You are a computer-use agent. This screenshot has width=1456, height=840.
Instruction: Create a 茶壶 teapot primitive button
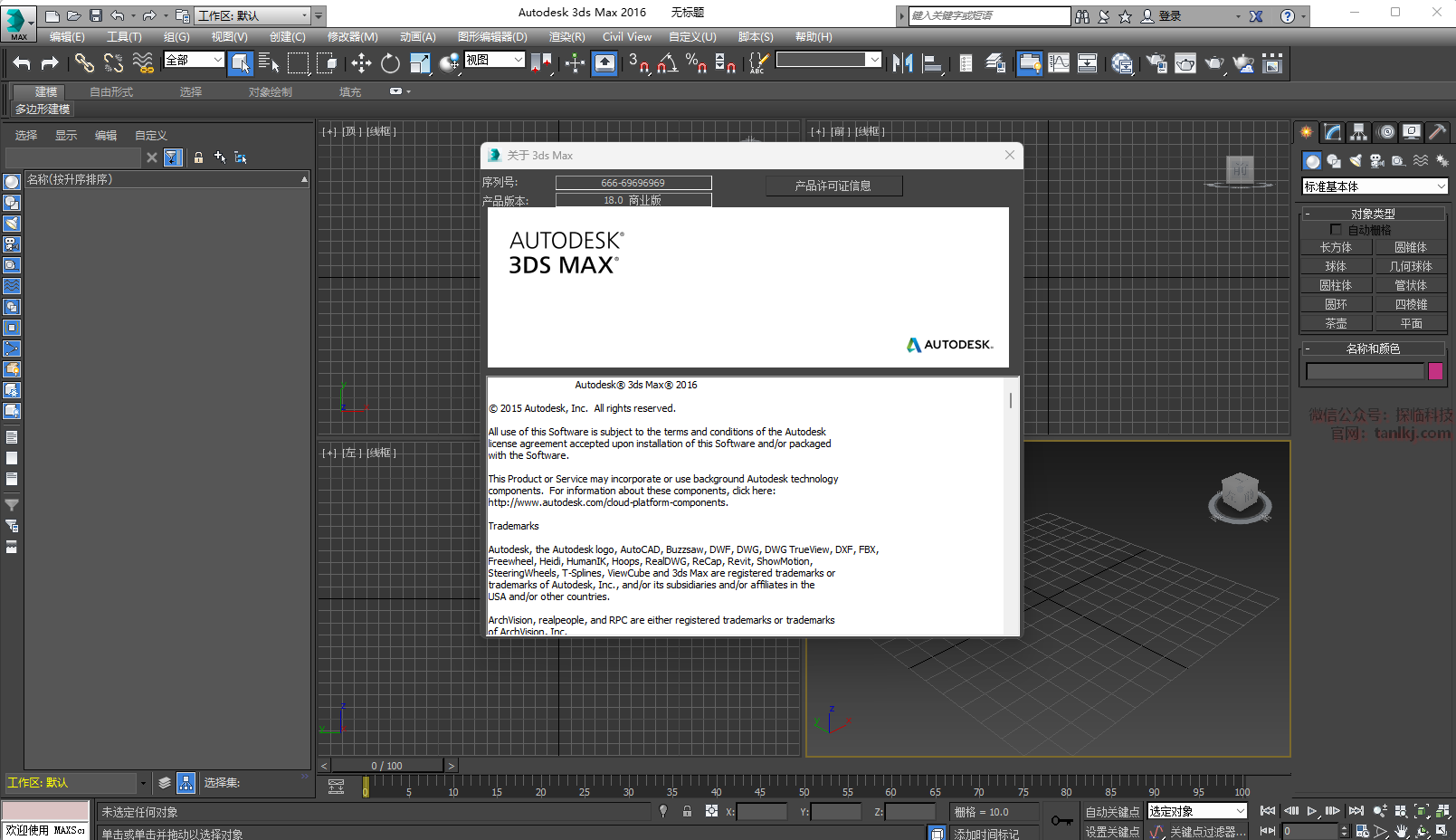point(1336,323)
